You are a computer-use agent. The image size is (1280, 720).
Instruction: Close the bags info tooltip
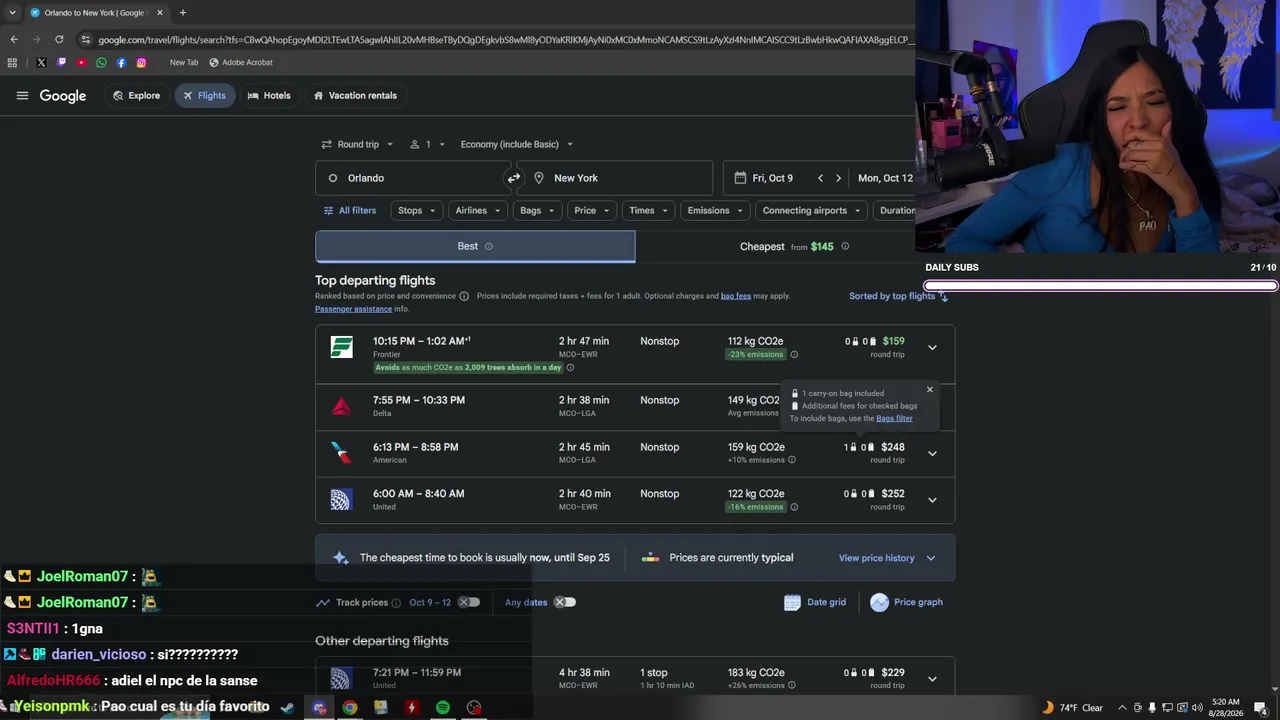[x=929, y=390]
